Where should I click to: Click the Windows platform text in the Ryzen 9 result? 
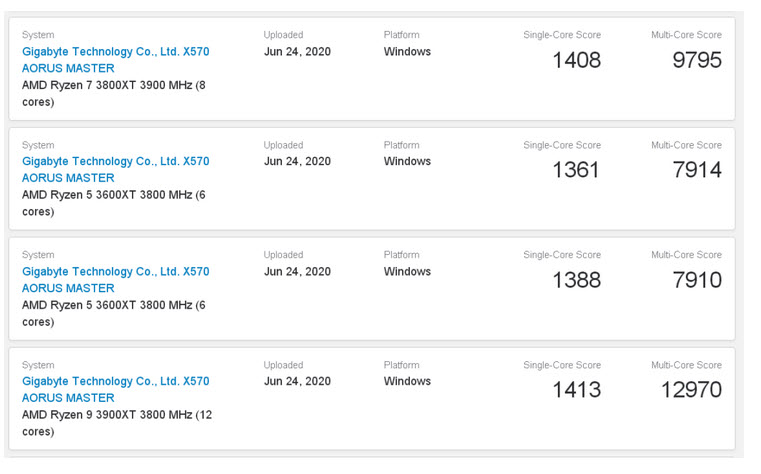(407, 381)
